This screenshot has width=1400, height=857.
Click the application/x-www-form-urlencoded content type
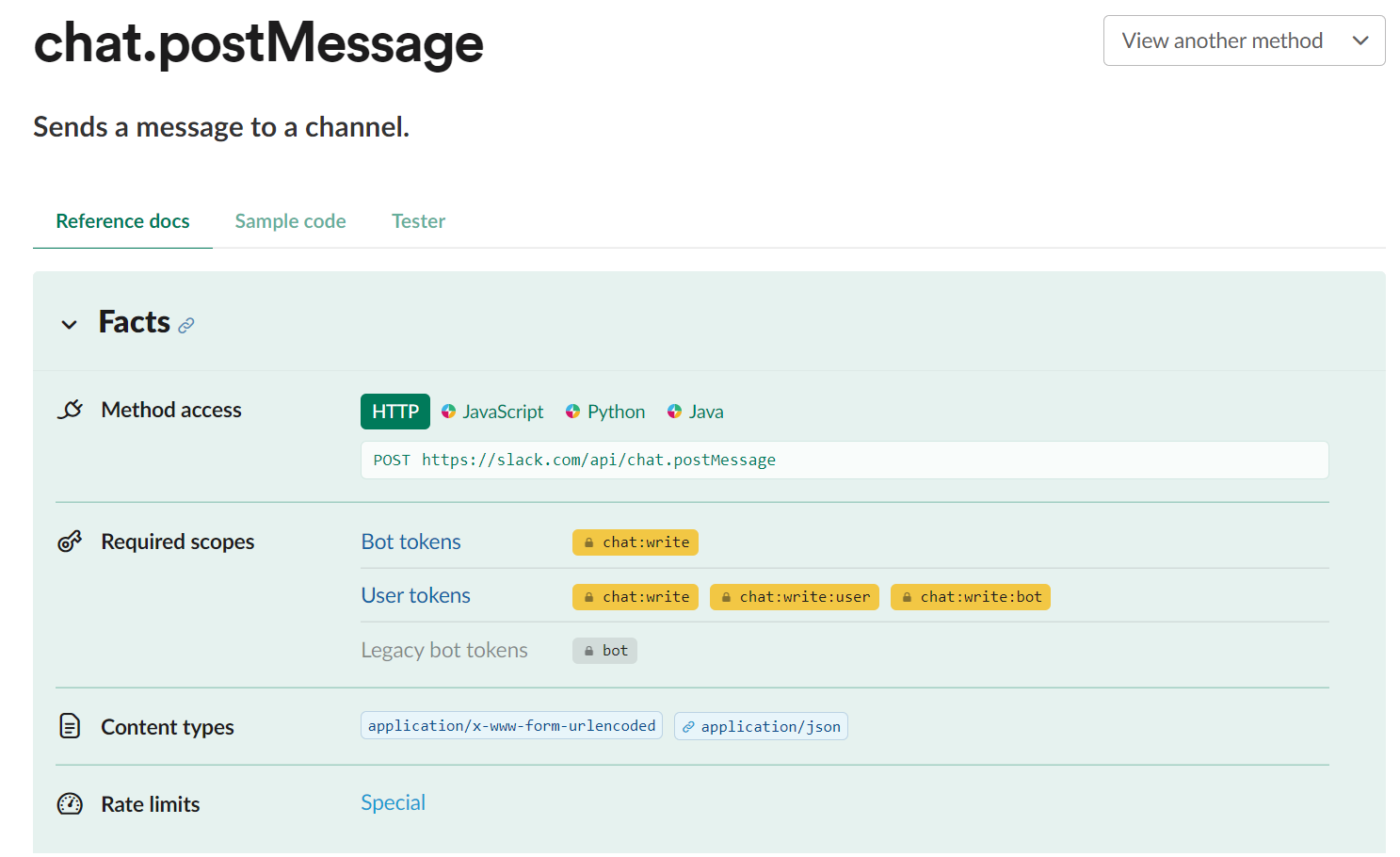coord(511,726)
